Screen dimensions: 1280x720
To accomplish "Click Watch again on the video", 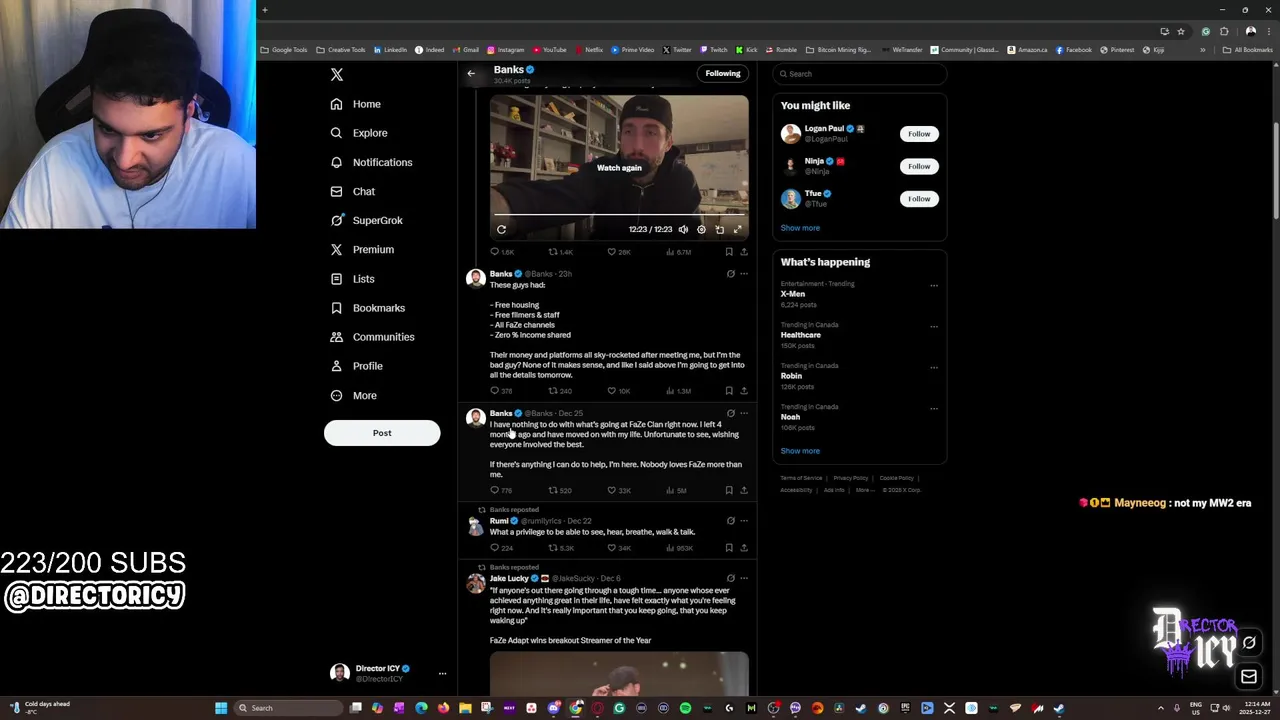I will click(x=619, y=168).
